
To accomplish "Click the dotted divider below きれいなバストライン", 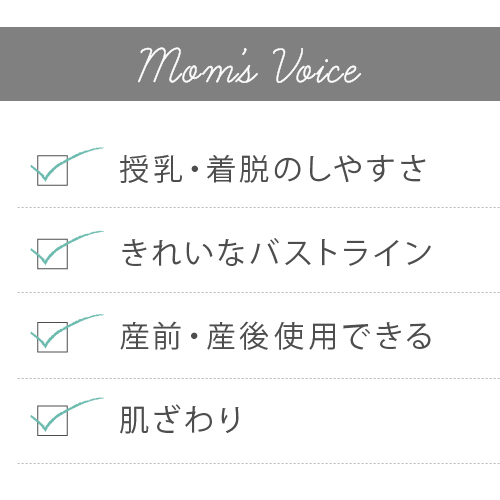I will tap(258, 292).
